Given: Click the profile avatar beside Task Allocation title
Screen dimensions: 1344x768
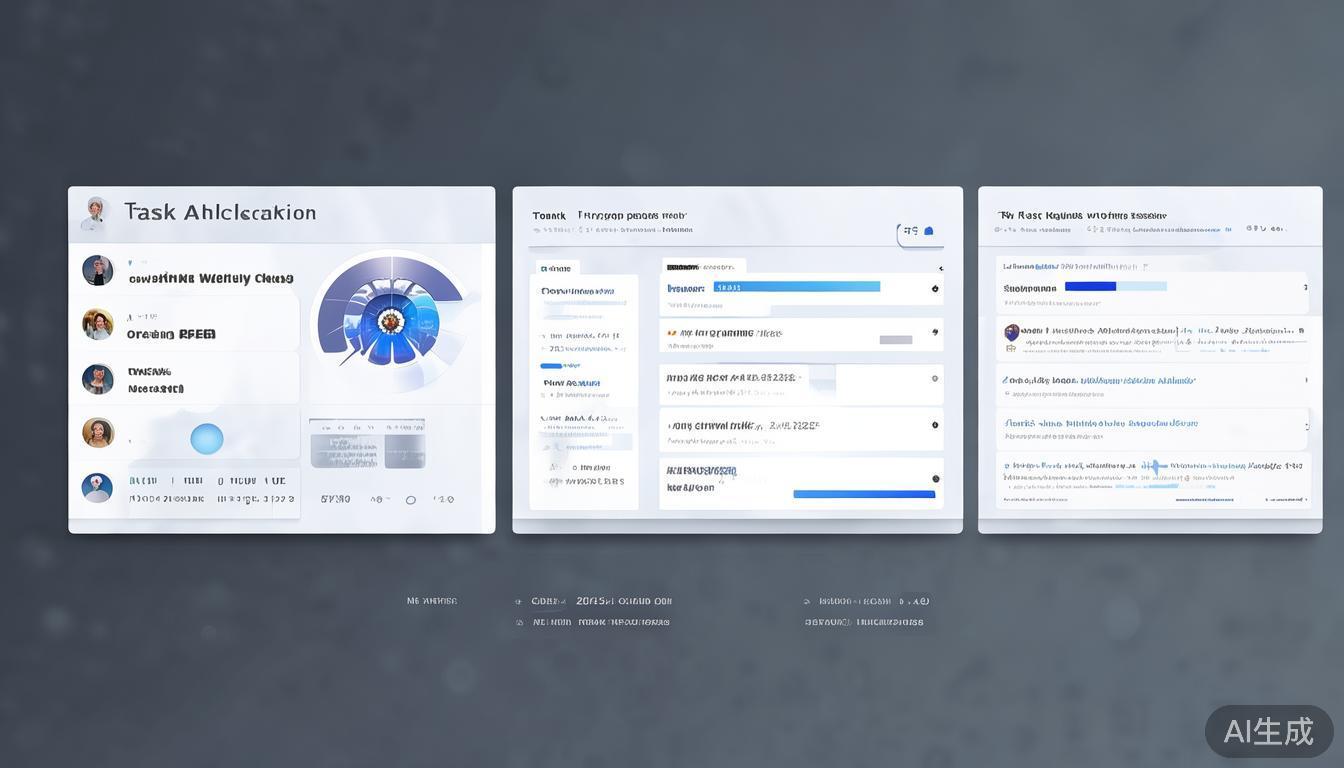Looking at the screenshot, I should [x=96, y=211].
